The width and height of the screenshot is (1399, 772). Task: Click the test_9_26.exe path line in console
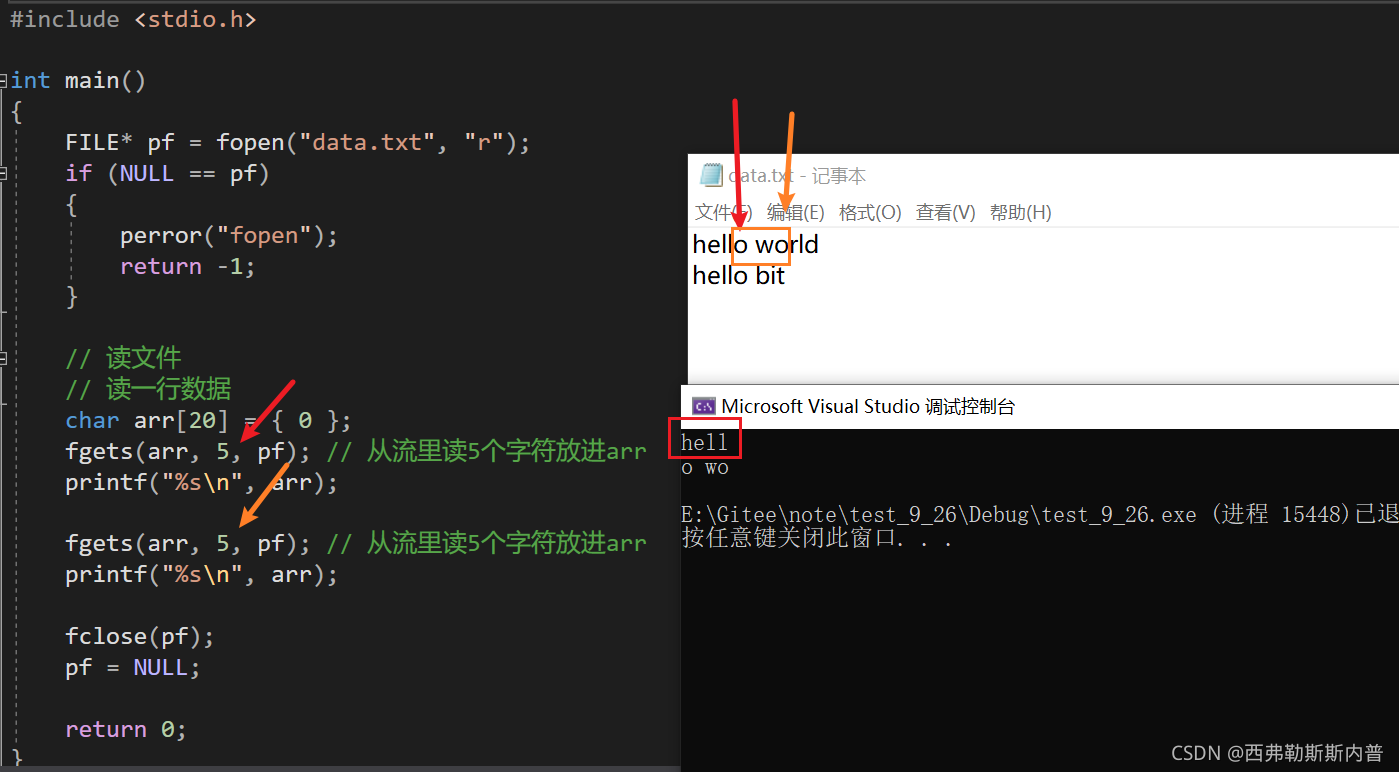pos(1040,515)
